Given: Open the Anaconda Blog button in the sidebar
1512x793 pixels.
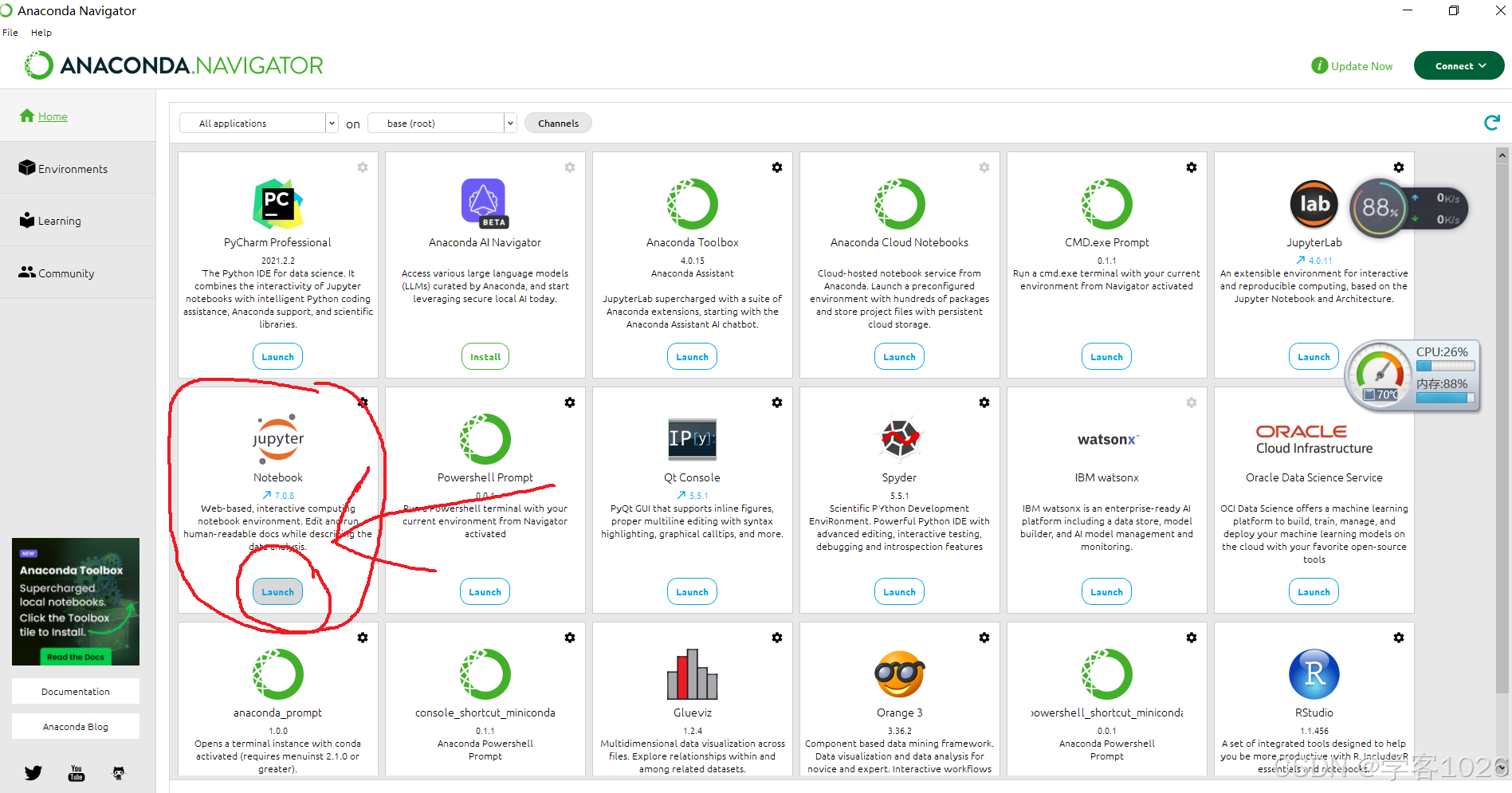Looking at the screenshot, I should 76,726.
